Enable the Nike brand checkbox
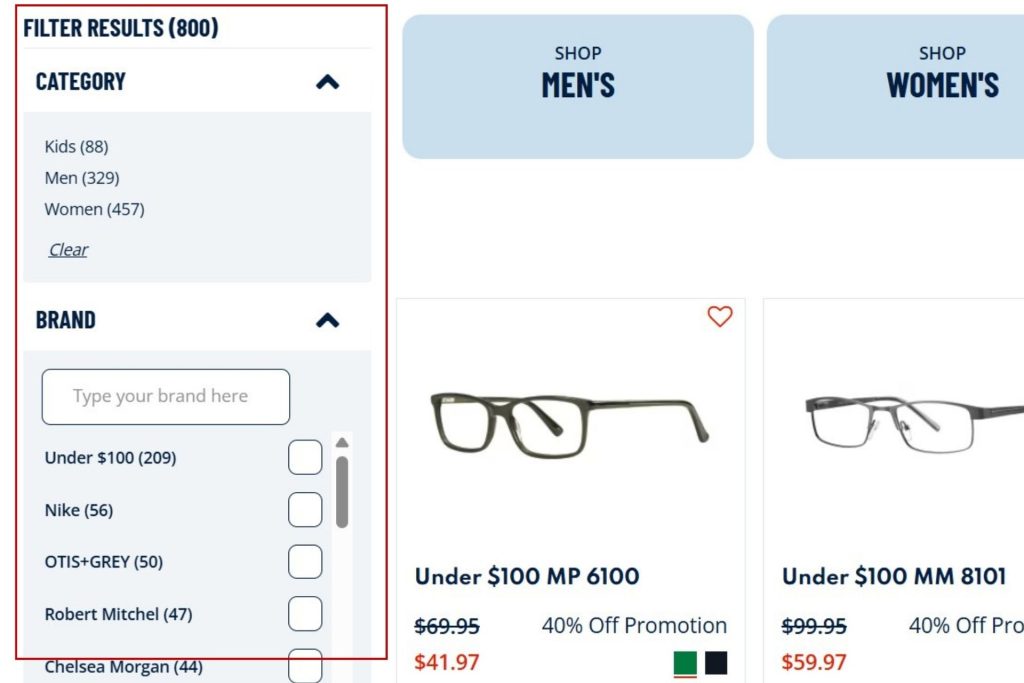1024x683 pixels. coord(305,509)
